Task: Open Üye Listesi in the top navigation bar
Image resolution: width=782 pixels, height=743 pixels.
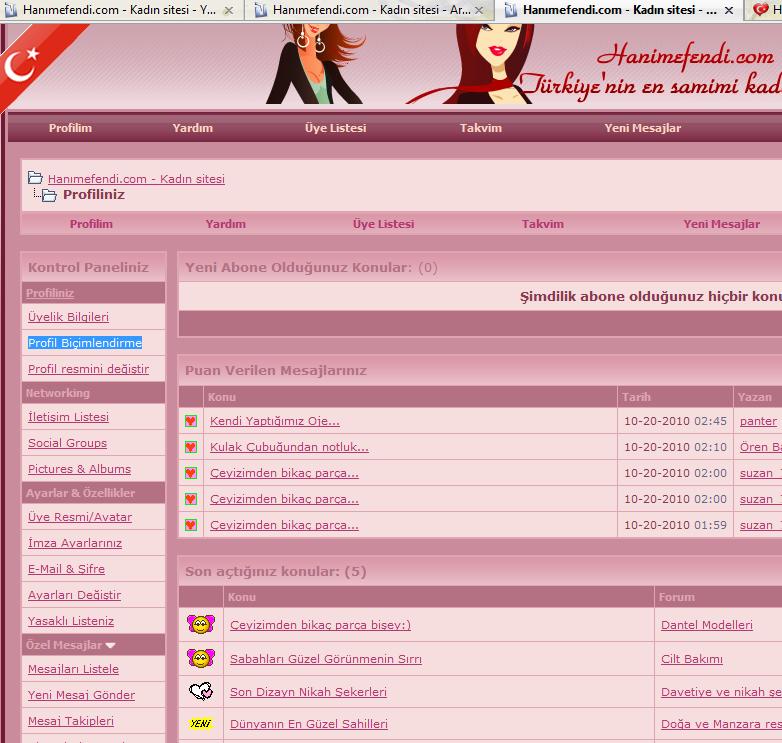Action: click(335, 128)
